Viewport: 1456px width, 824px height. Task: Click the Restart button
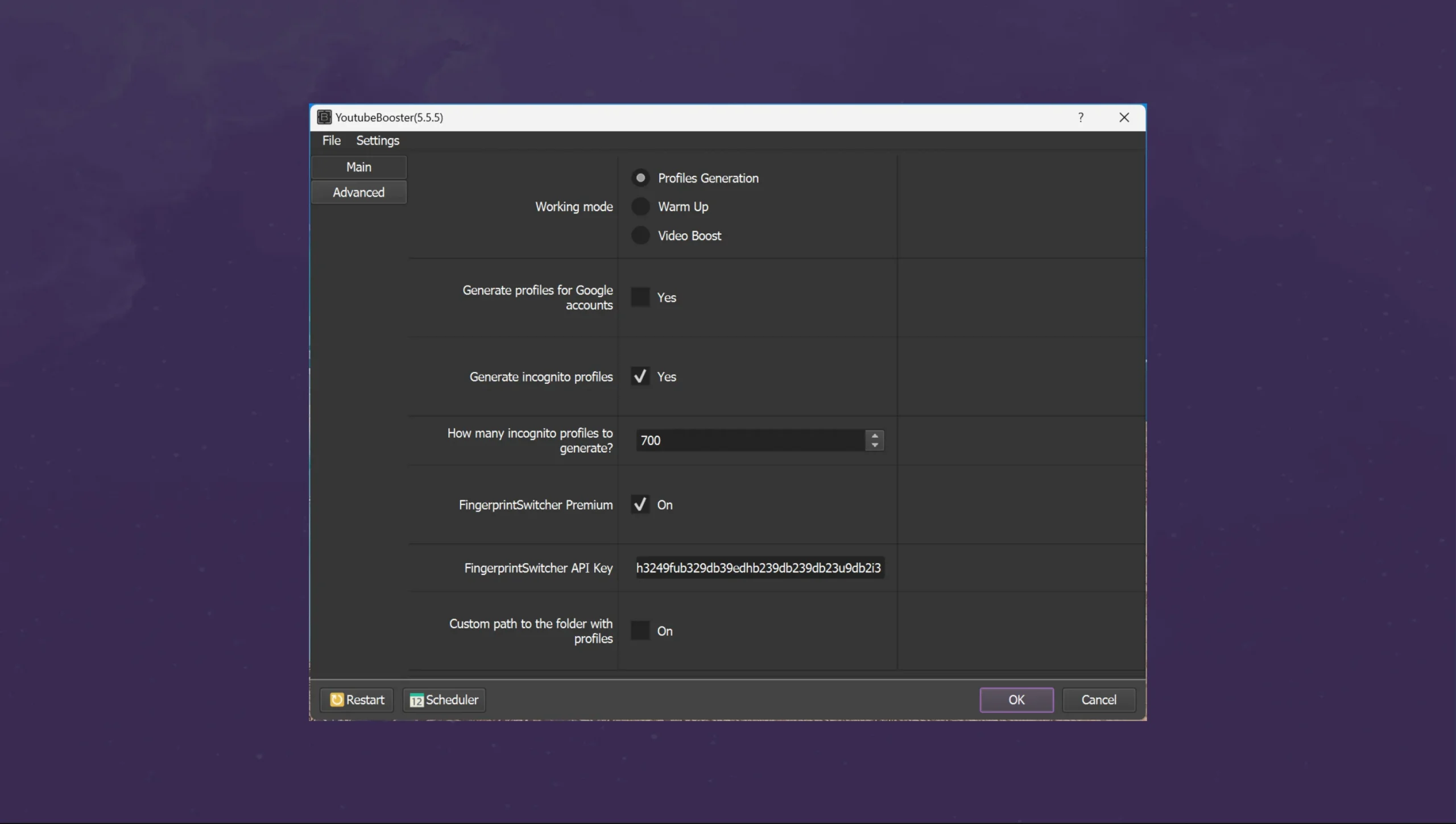pos(357,700)
